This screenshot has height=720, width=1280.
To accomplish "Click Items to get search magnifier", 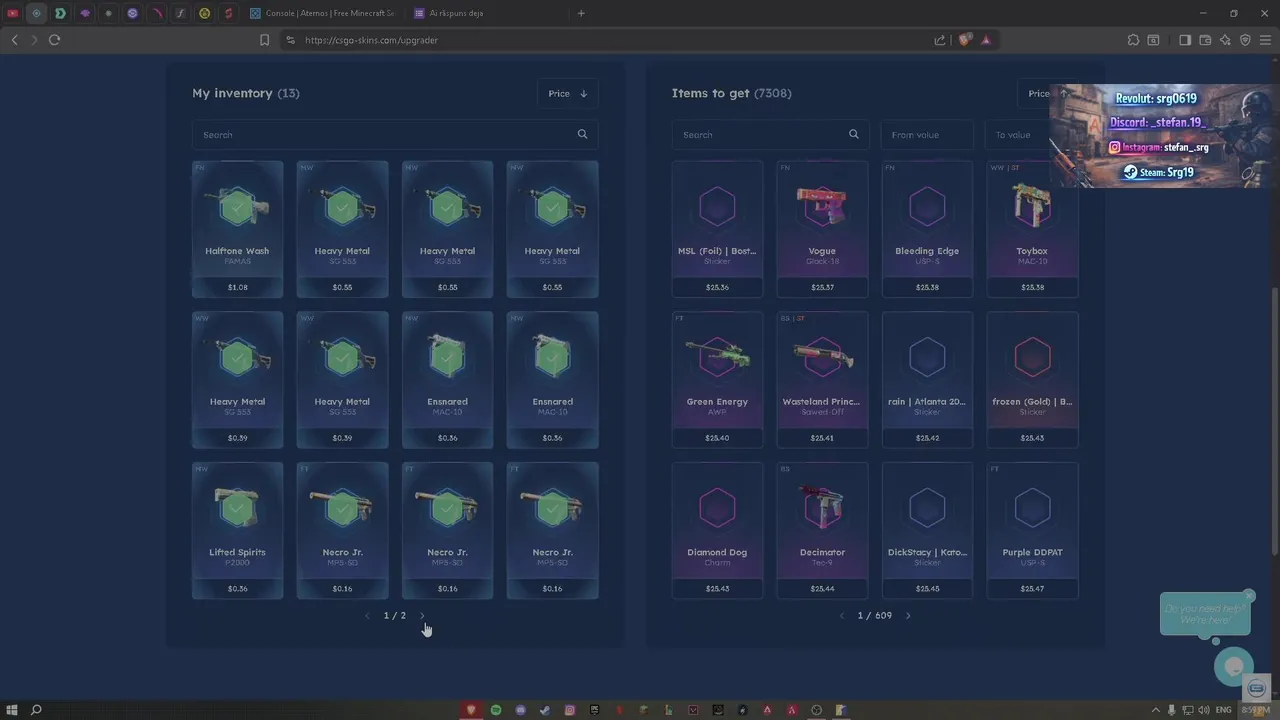I will point(853,134).
